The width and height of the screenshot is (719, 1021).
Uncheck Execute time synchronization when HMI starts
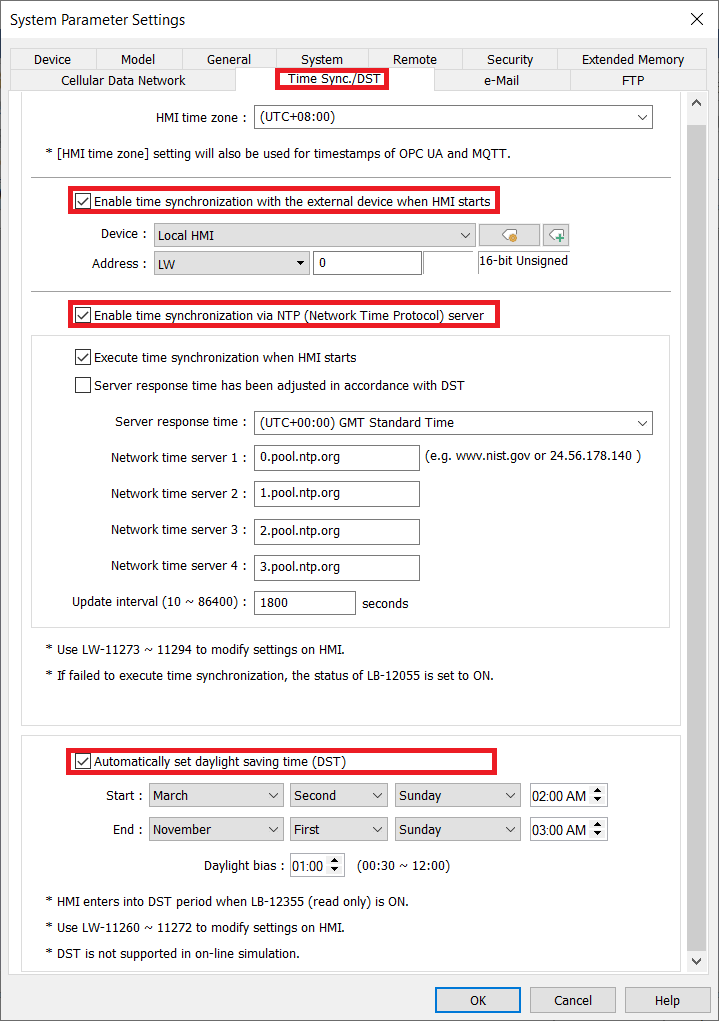tap(83, 357)
